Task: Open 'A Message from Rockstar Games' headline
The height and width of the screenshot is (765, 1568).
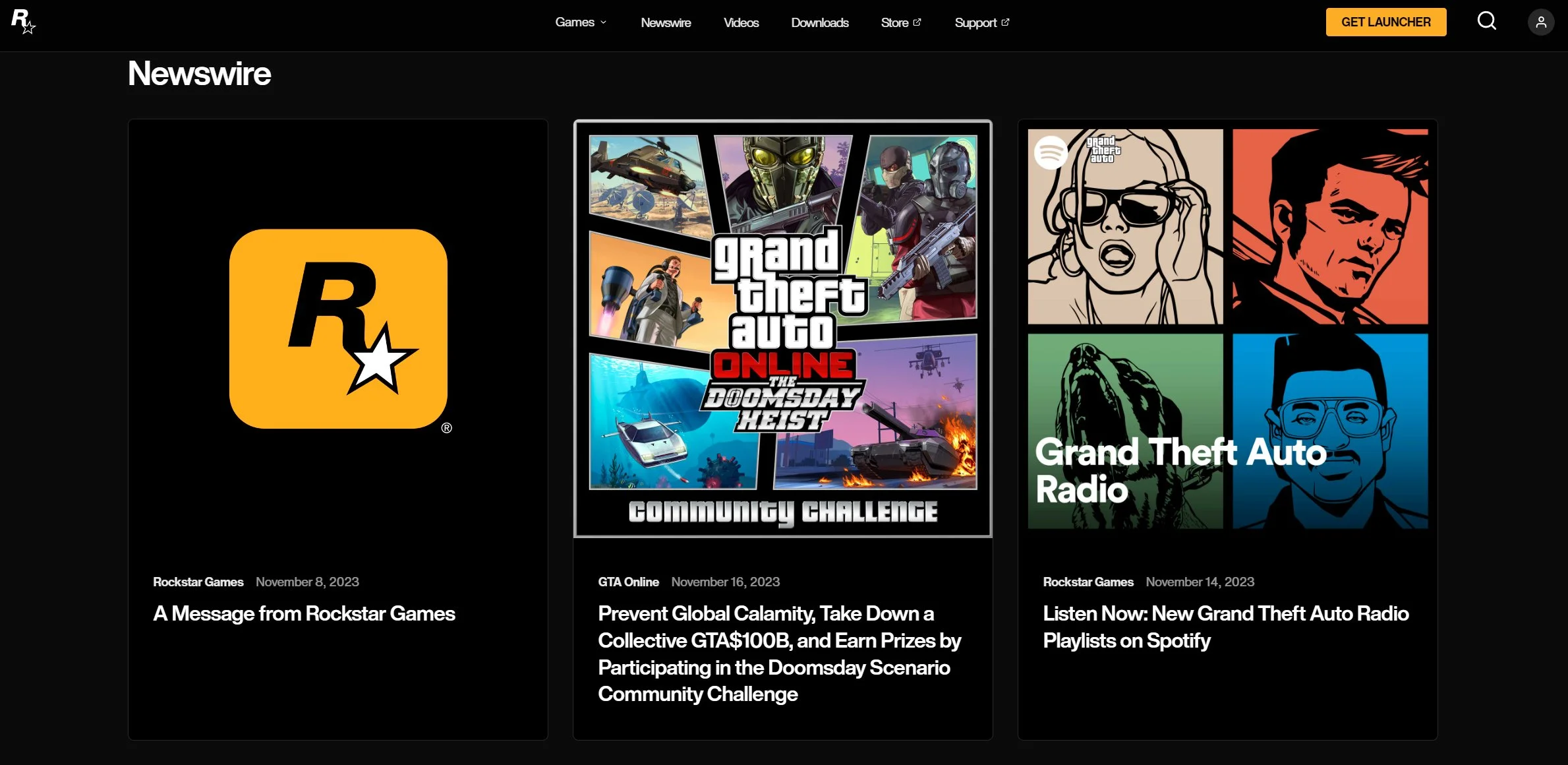Action: 304,614
